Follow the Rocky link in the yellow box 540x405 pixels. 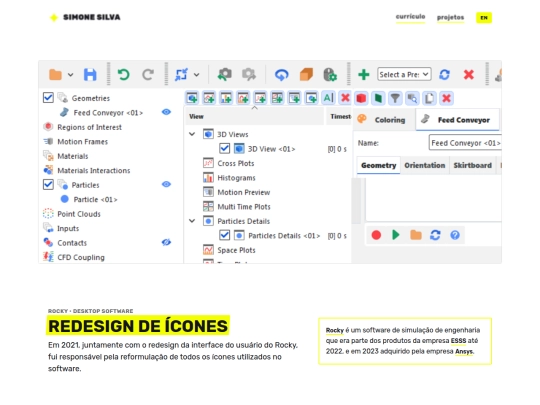(x=335, y=330)
